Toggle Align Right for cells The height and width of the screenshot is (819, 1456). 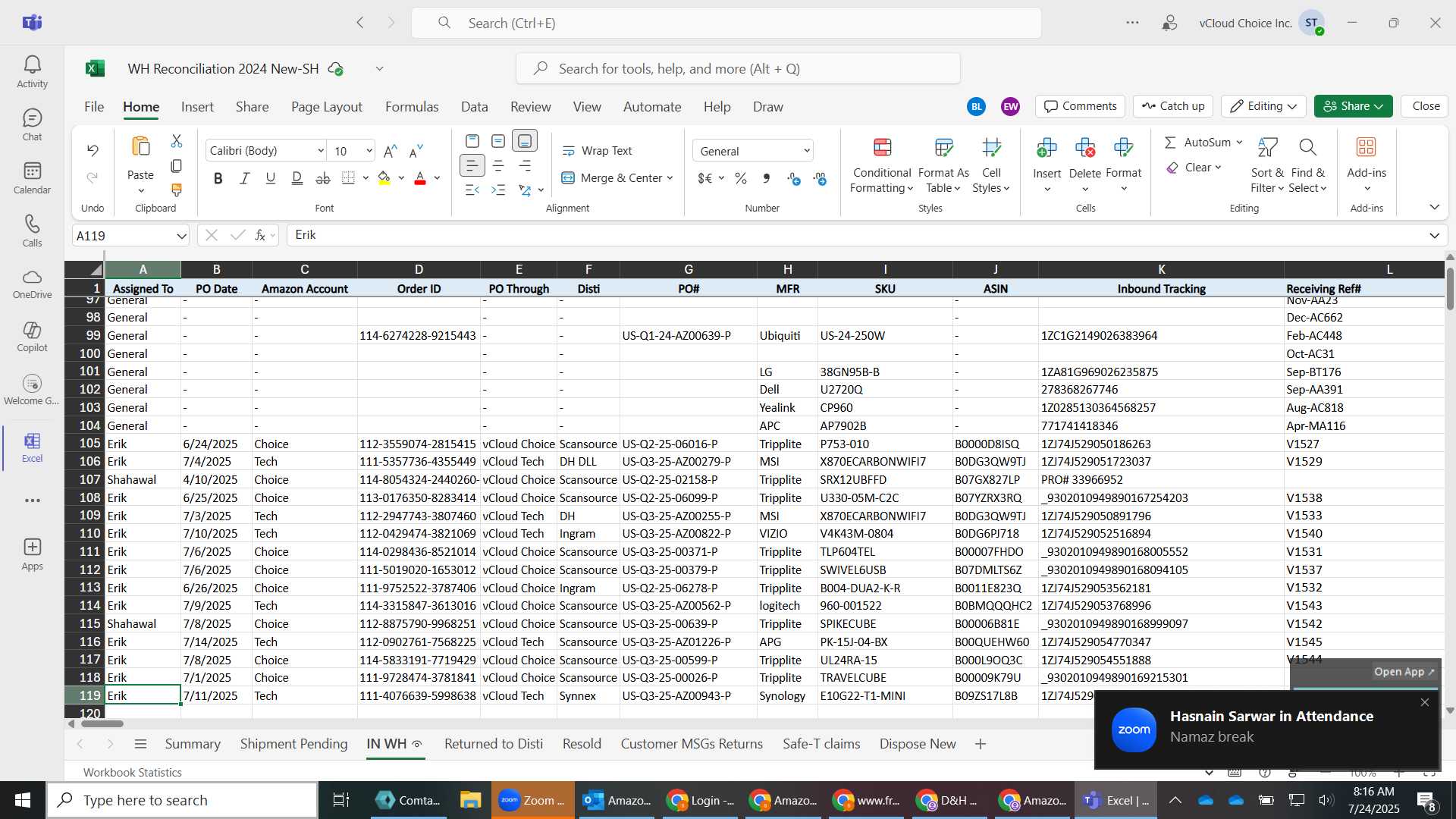pos(525,165)
